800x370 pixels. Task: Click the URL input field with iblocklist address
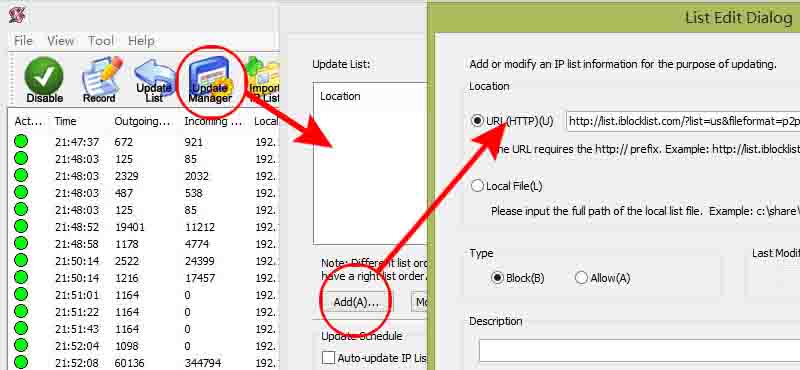683,121
